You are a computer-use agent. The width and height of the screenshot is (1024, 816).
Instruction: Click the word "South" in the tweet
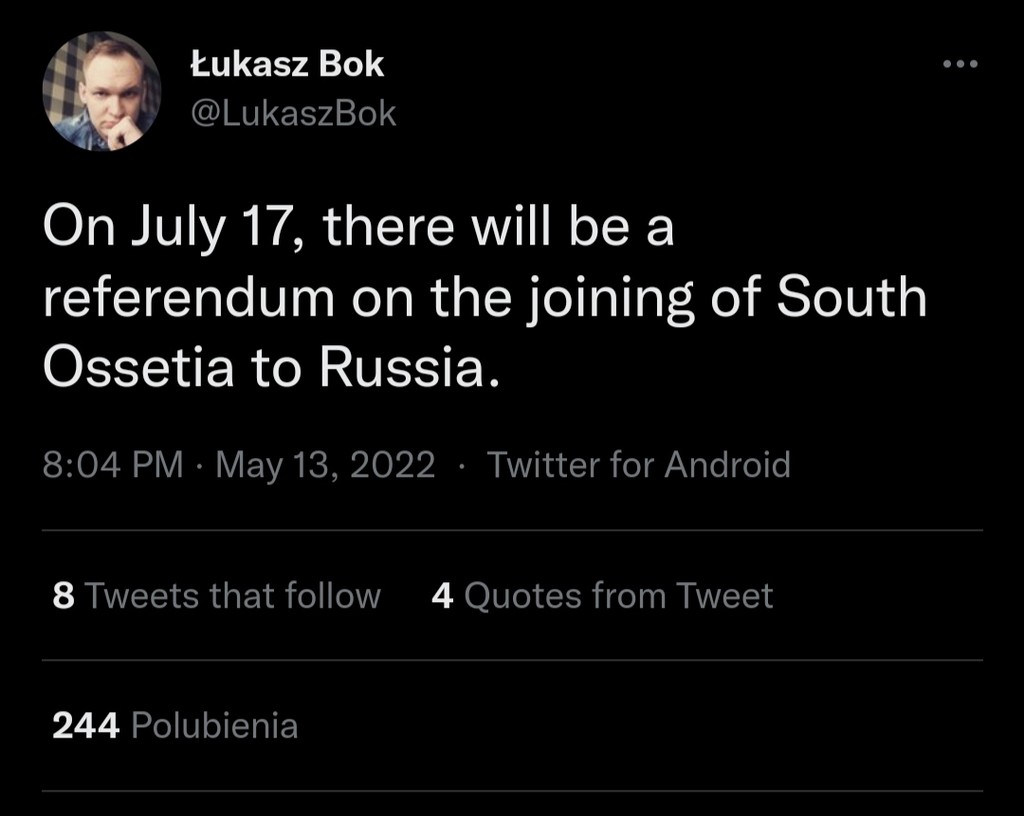click(852, 299)
